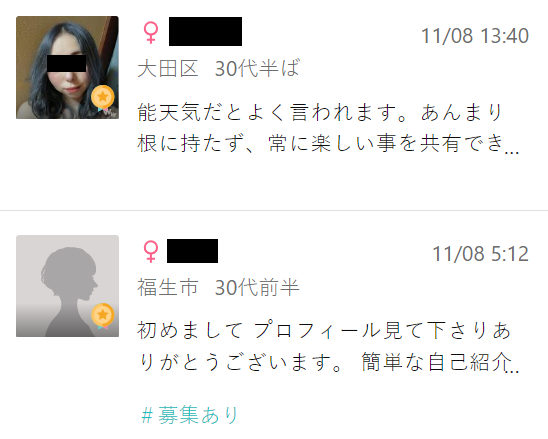Click the 30代半ば age label

257,68
